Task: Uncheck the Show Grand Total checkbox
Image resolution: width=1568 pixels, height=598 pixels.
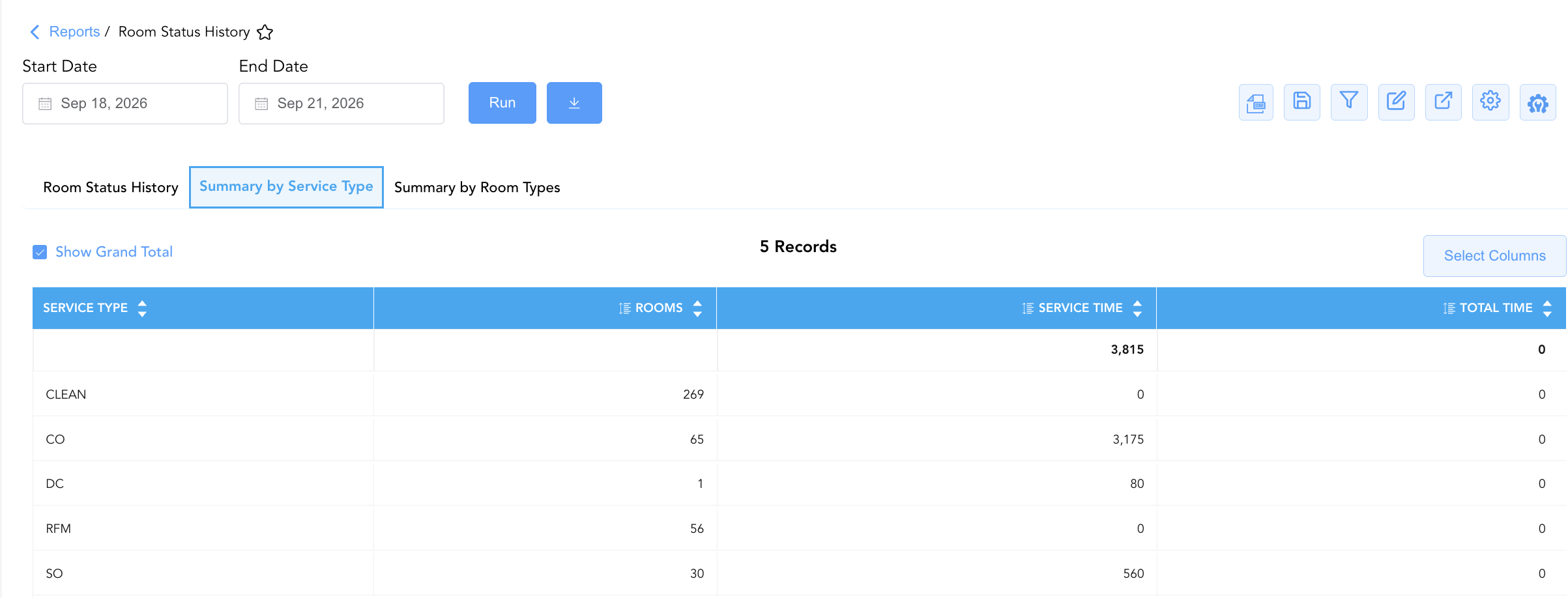Action: point(40,252)
